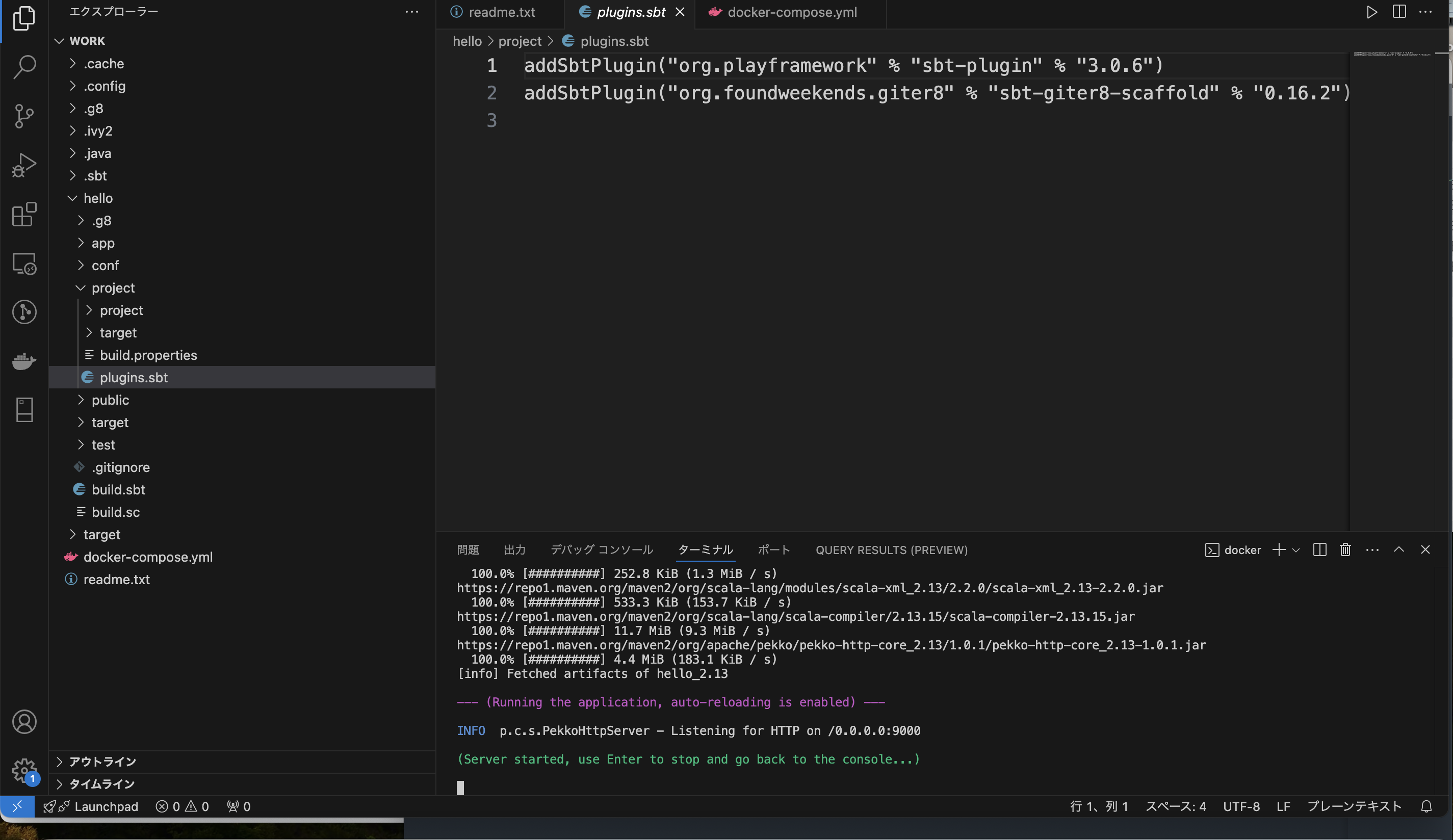Image resolution: width=1453 pixels, height=840 pixels.
Task: Open the Search view in the activity bar
Action: pyautogui.click(x=24, y=67)
